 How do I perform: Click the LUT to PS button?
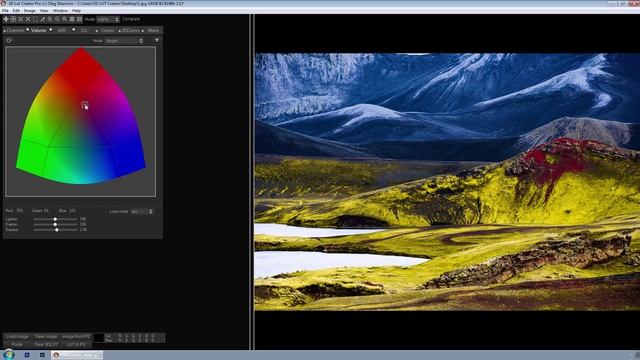click(x=76, y=344)
